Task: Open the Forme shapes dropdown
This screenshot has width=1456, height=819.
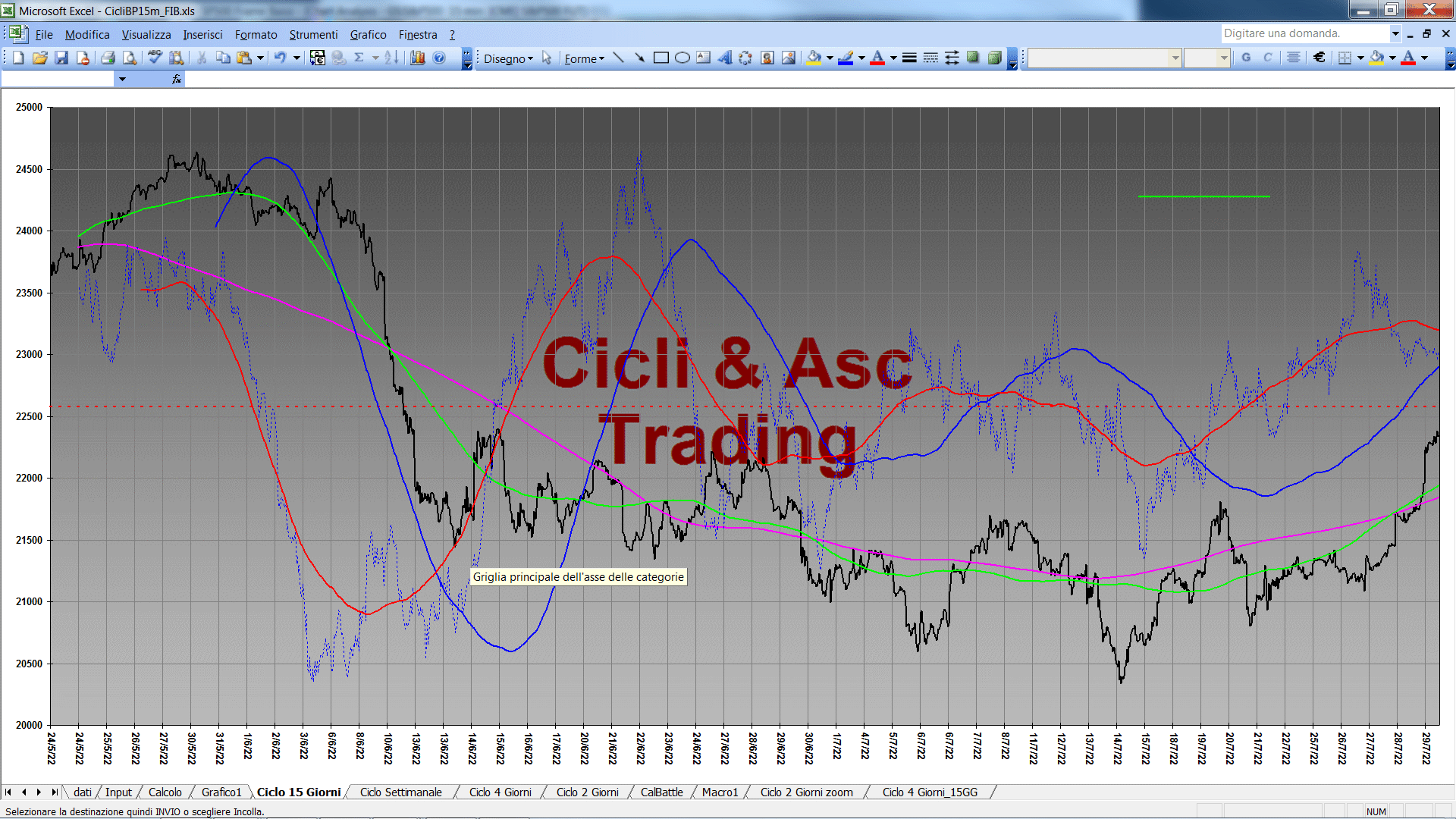Action: coord(584,58)
